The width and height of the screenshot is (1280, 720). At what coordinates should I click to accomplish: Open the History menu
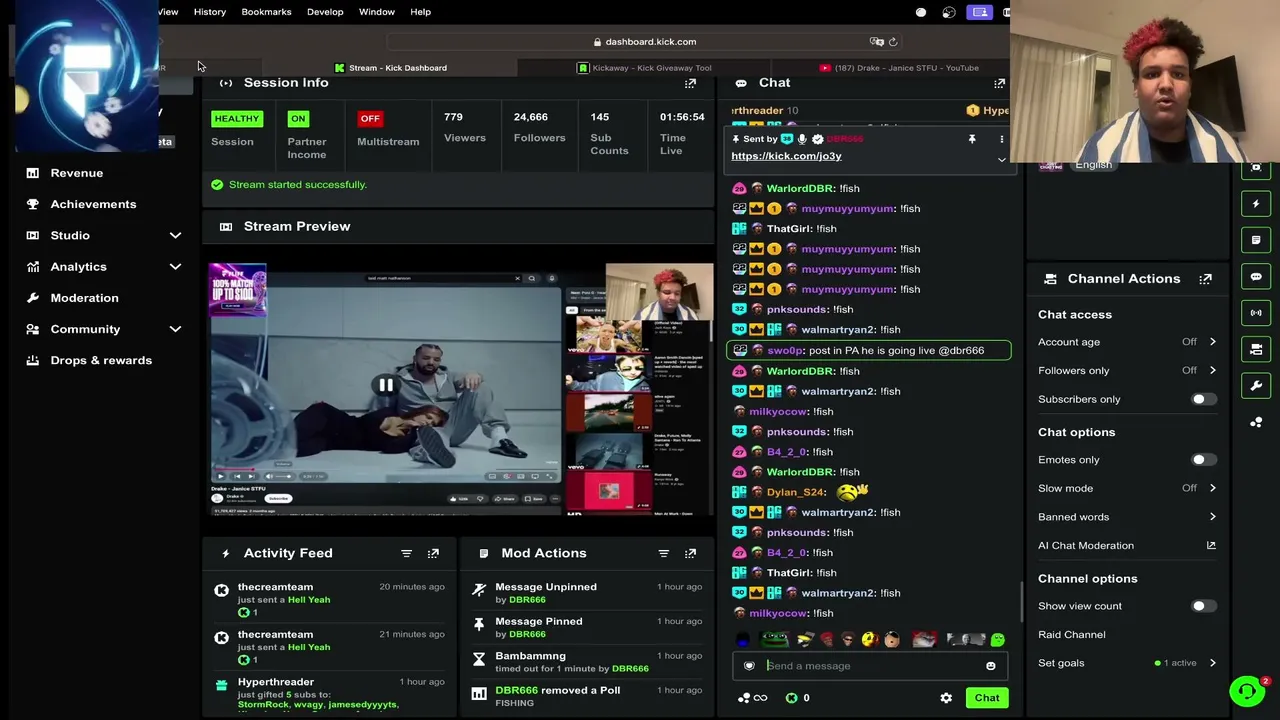point(210,12)
